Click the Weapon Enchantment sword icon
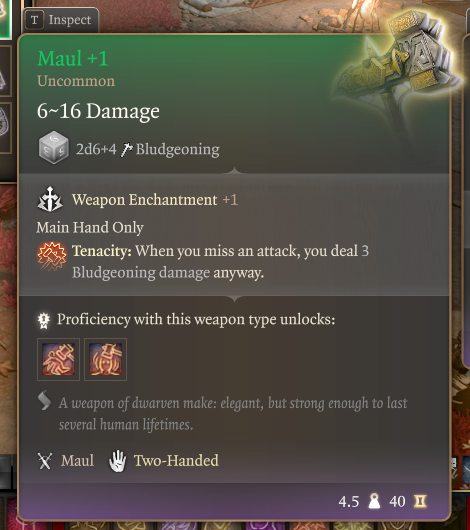The width and height of the screenshot is (470, 530). tap(50, 199)
